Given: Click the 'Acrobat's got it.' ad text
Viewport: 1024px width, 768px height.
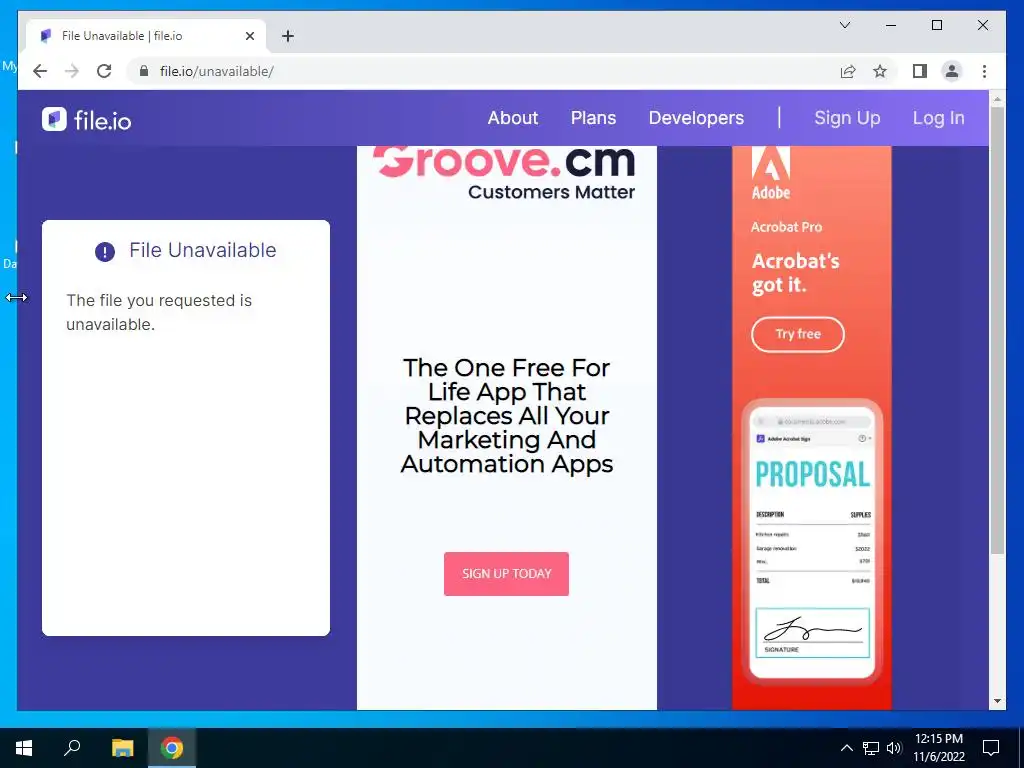Looking at the screenshot, I should (x=795, y=273).
